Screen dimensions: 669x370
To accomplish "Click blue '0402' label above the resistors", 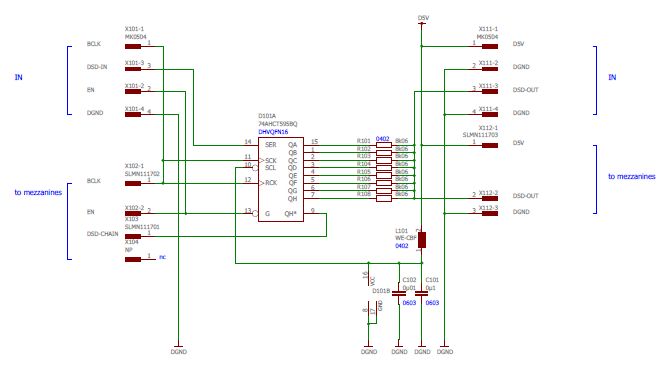I will (382, 139).
